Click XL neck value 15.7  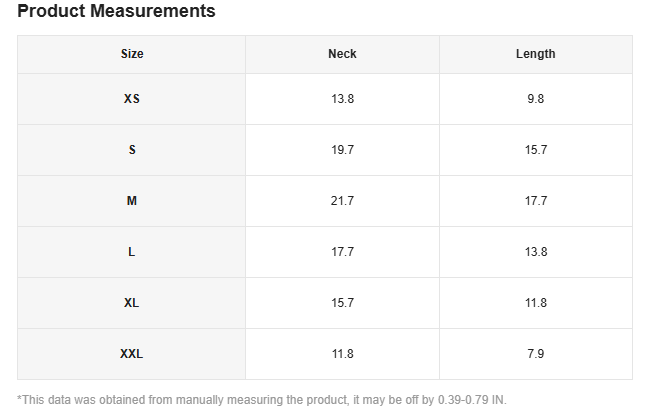coord(342,303)
